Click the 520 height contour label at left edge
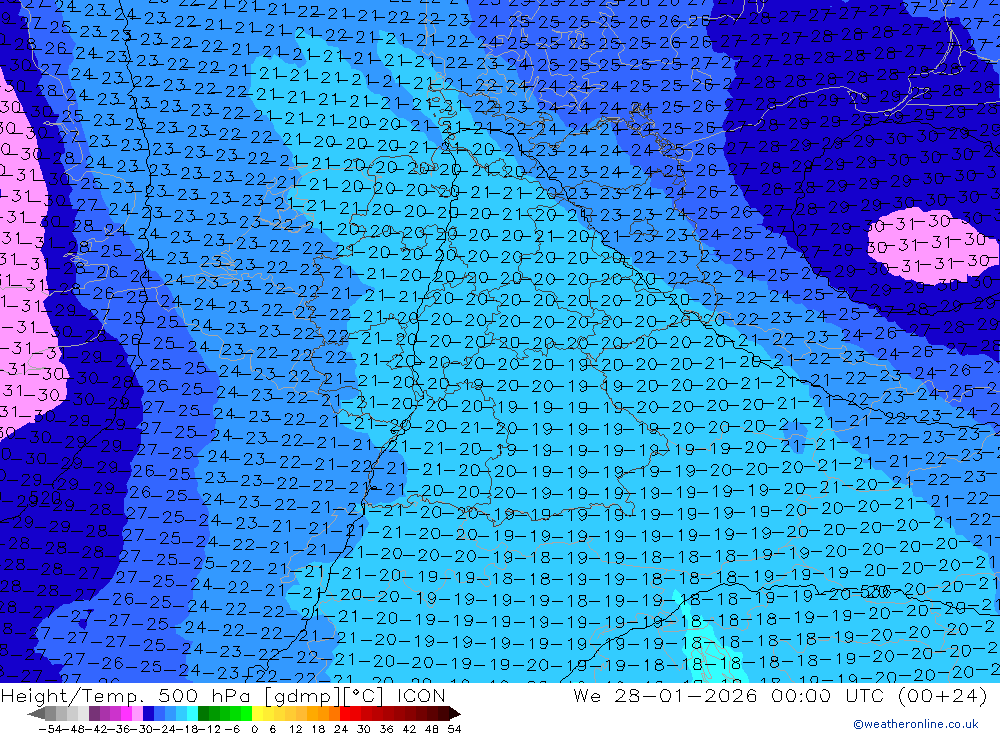The image size is (1000, 733). click(x=47, y=496)
